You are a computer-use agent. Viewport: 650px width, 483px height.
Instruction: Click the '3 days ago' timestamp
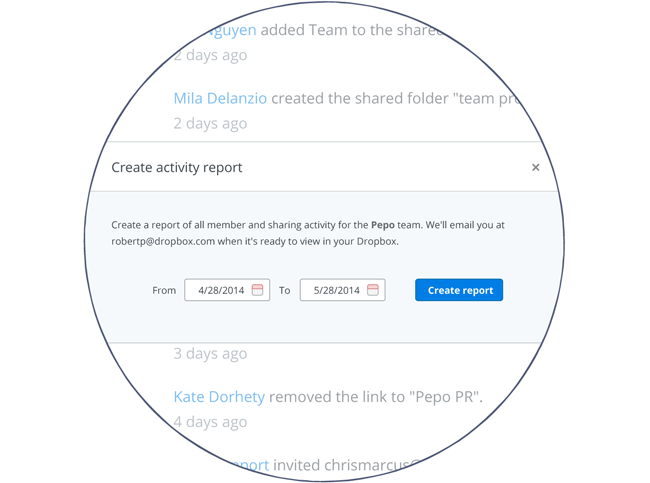210,354
